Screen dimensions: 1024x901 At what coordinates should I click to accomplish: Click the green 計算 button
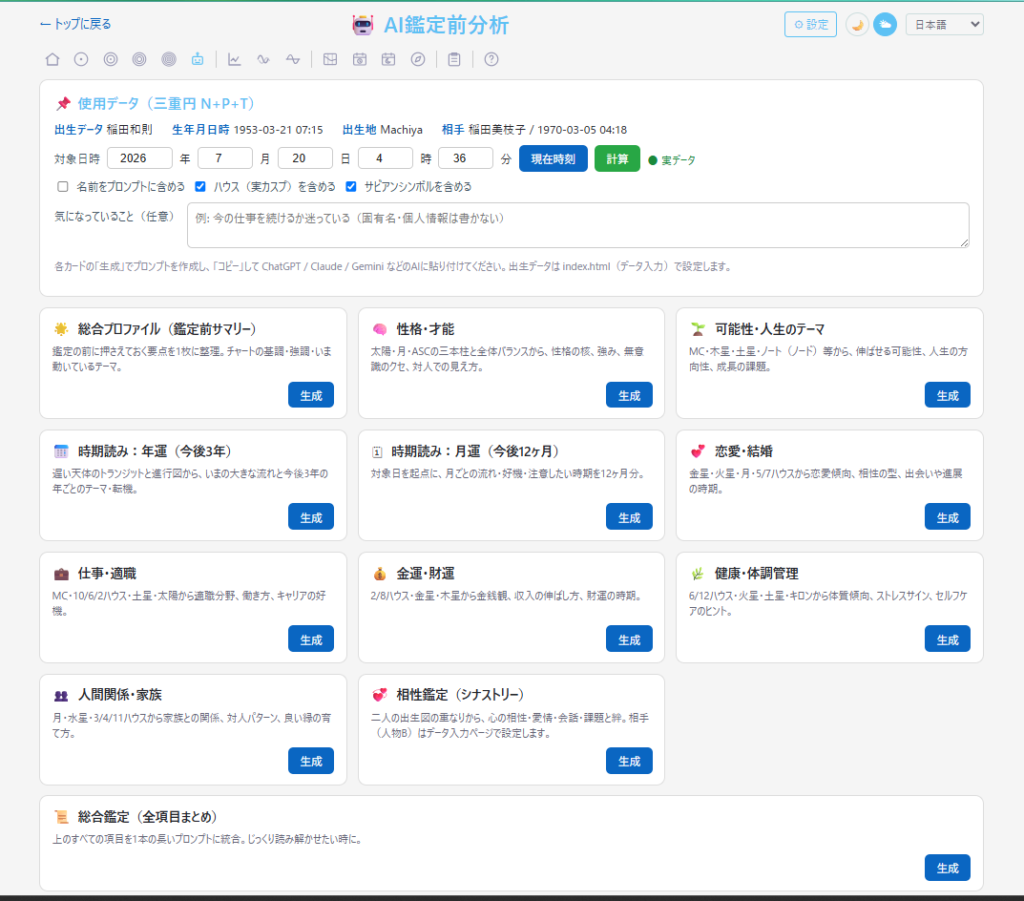pos(617,159)
